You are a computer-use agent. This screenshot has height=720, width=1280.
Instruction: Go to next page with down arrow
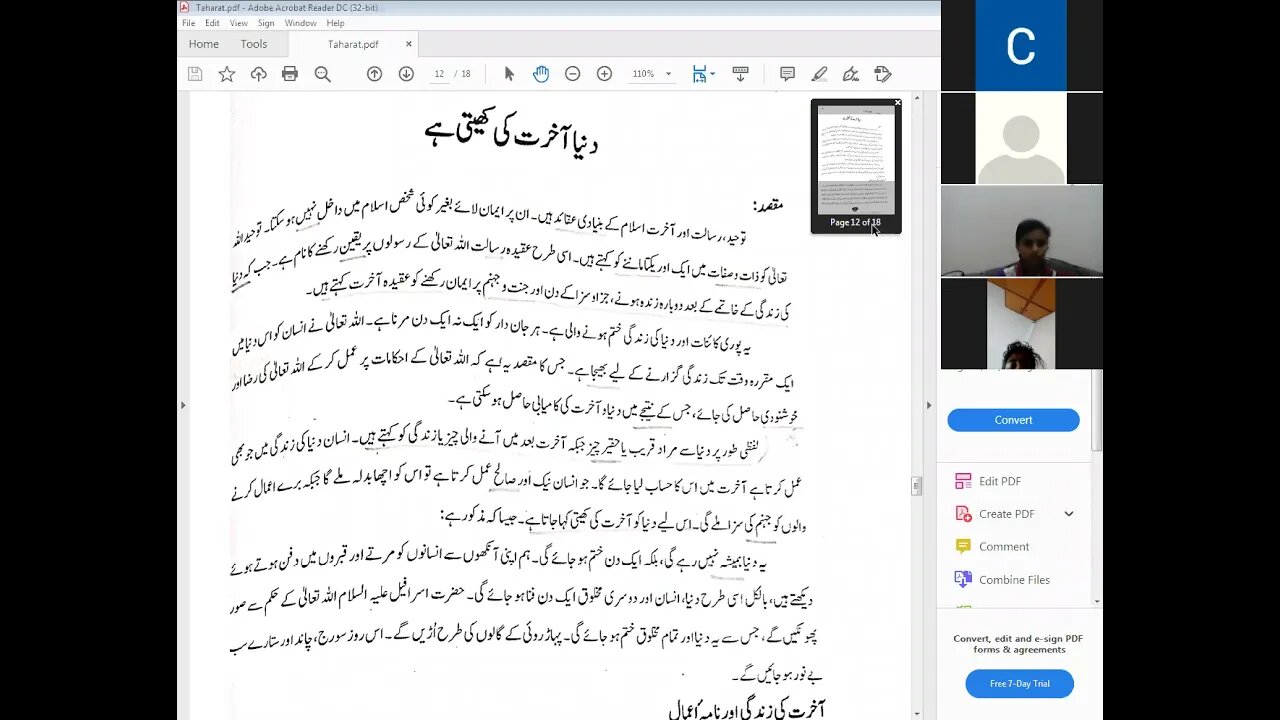pos(406,74)
